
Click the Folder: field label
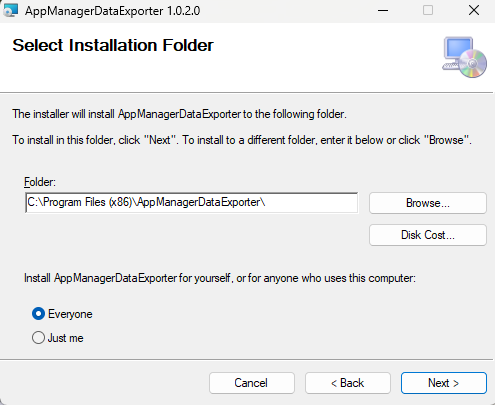40,182
